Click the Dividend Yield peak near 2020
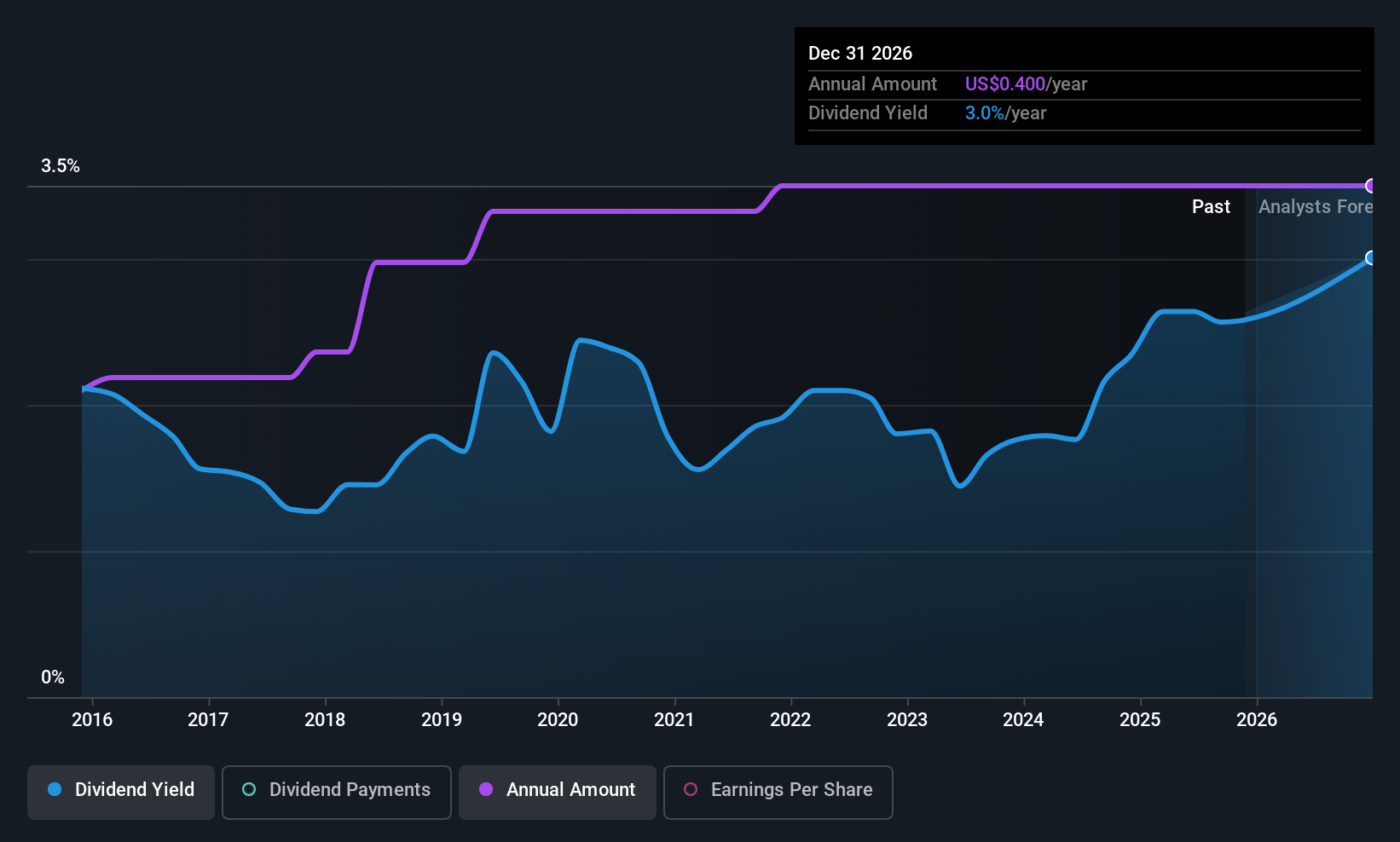This screenshot has width=1400, height=842. 582,340
